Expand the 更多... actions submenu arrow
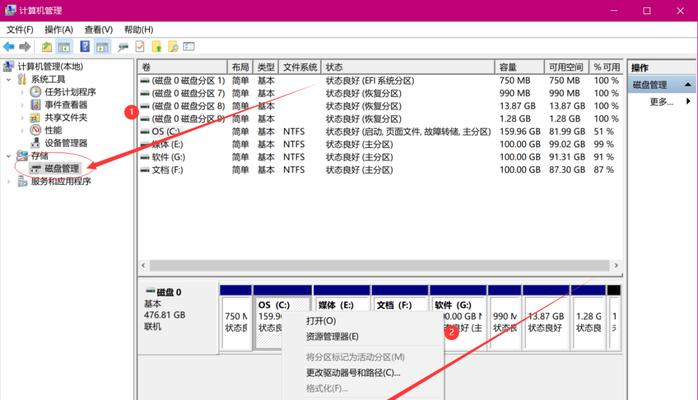Image resolution: width=698 pixels, height=400 pixels. click(x=688, y=101)
